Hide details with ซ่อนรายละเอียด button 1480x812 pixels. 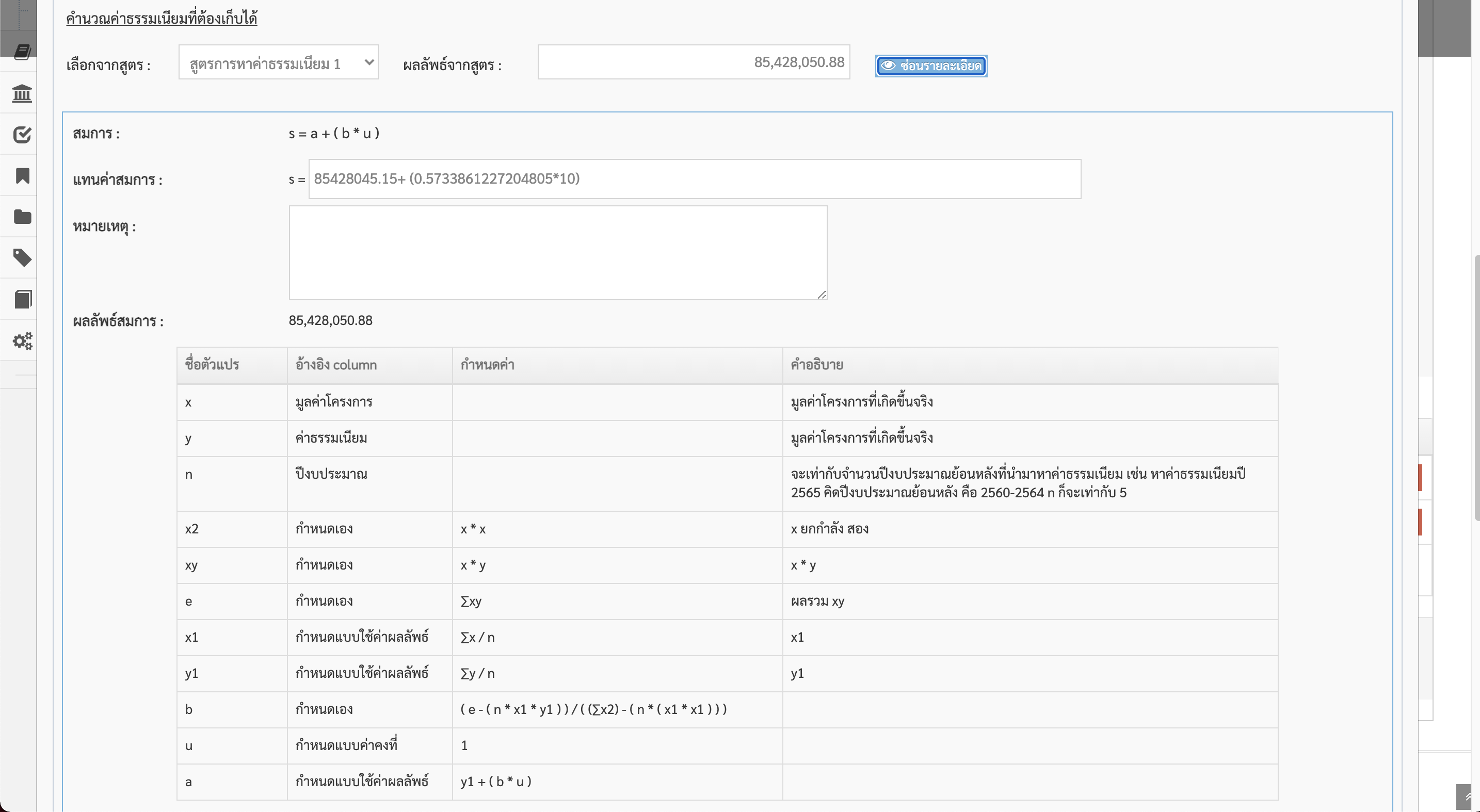click(x=931, y=66)
